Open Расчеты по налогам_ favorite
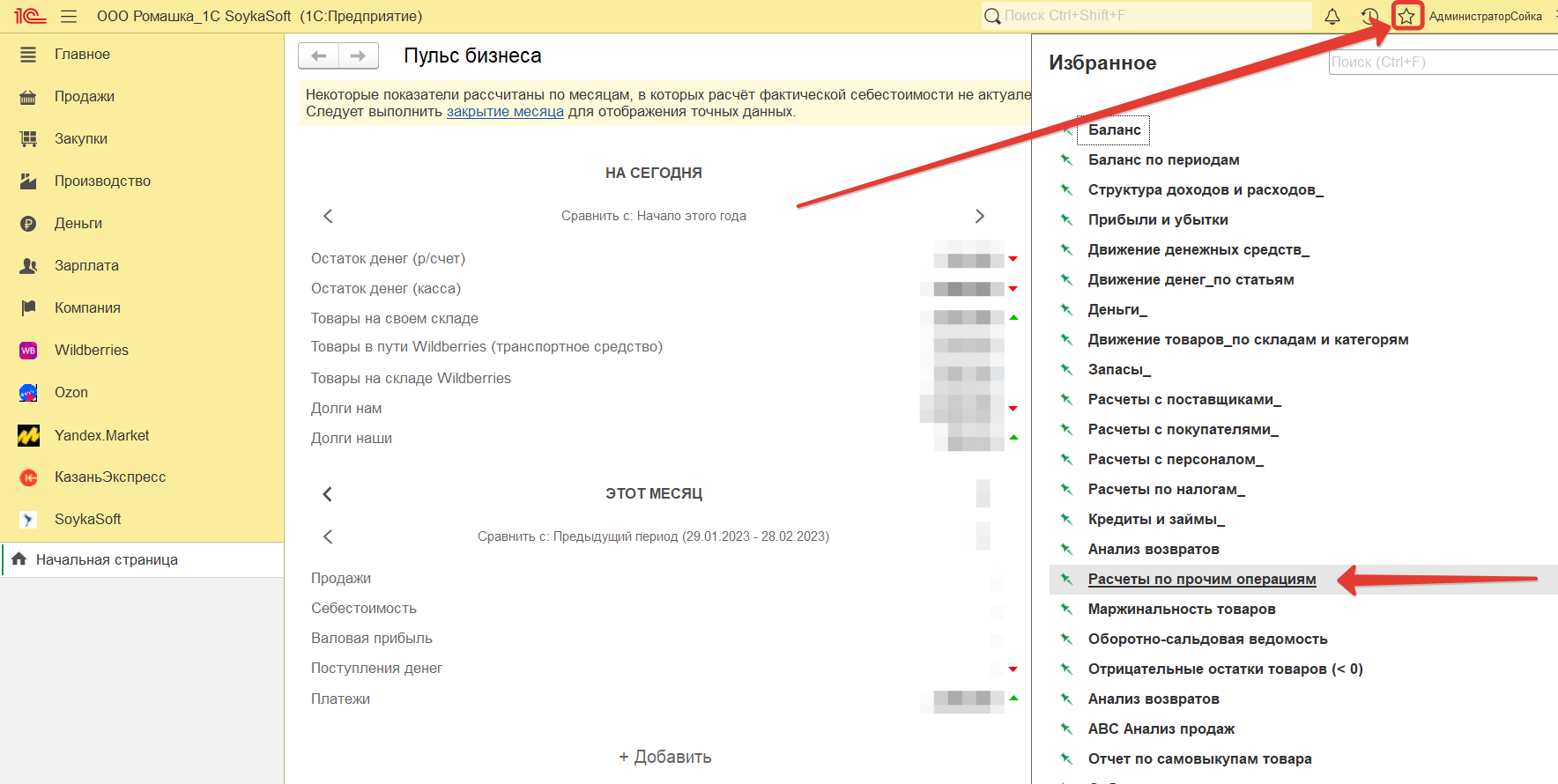 1167,490
